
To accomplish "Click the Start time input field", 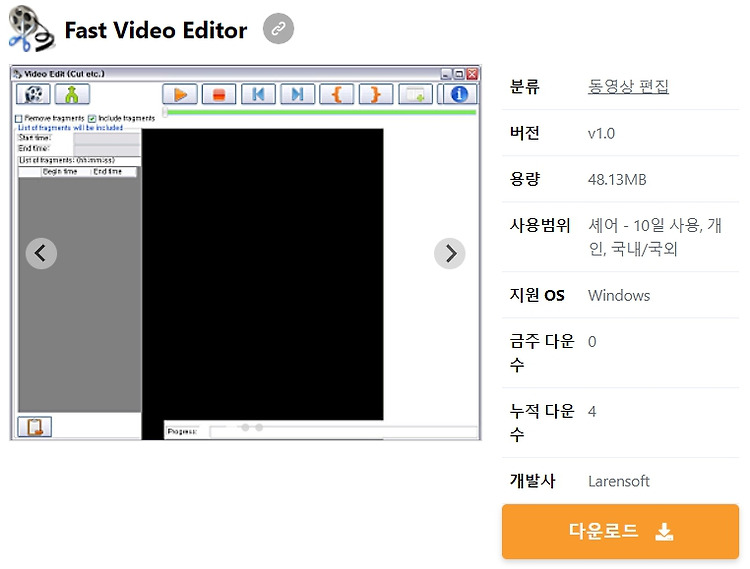I will (x=107, y=138).
